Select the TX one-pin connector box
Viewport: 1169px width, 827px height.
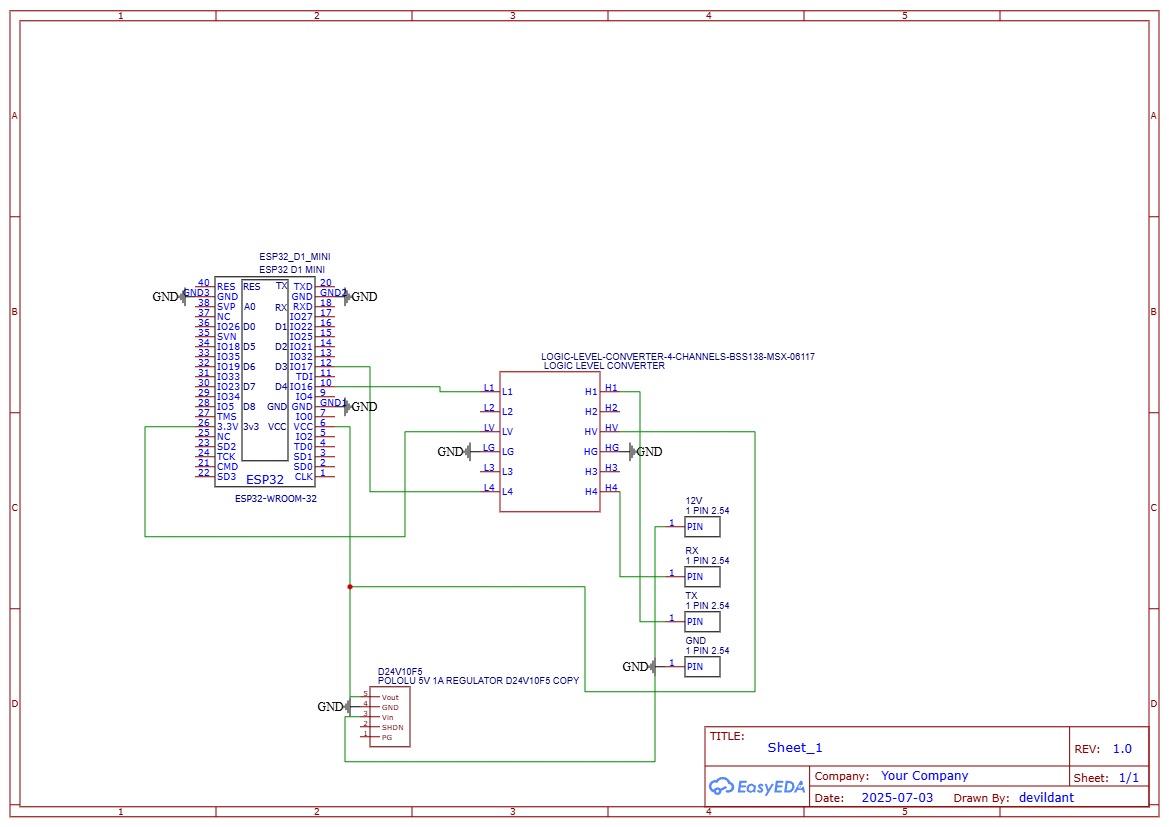702,622
